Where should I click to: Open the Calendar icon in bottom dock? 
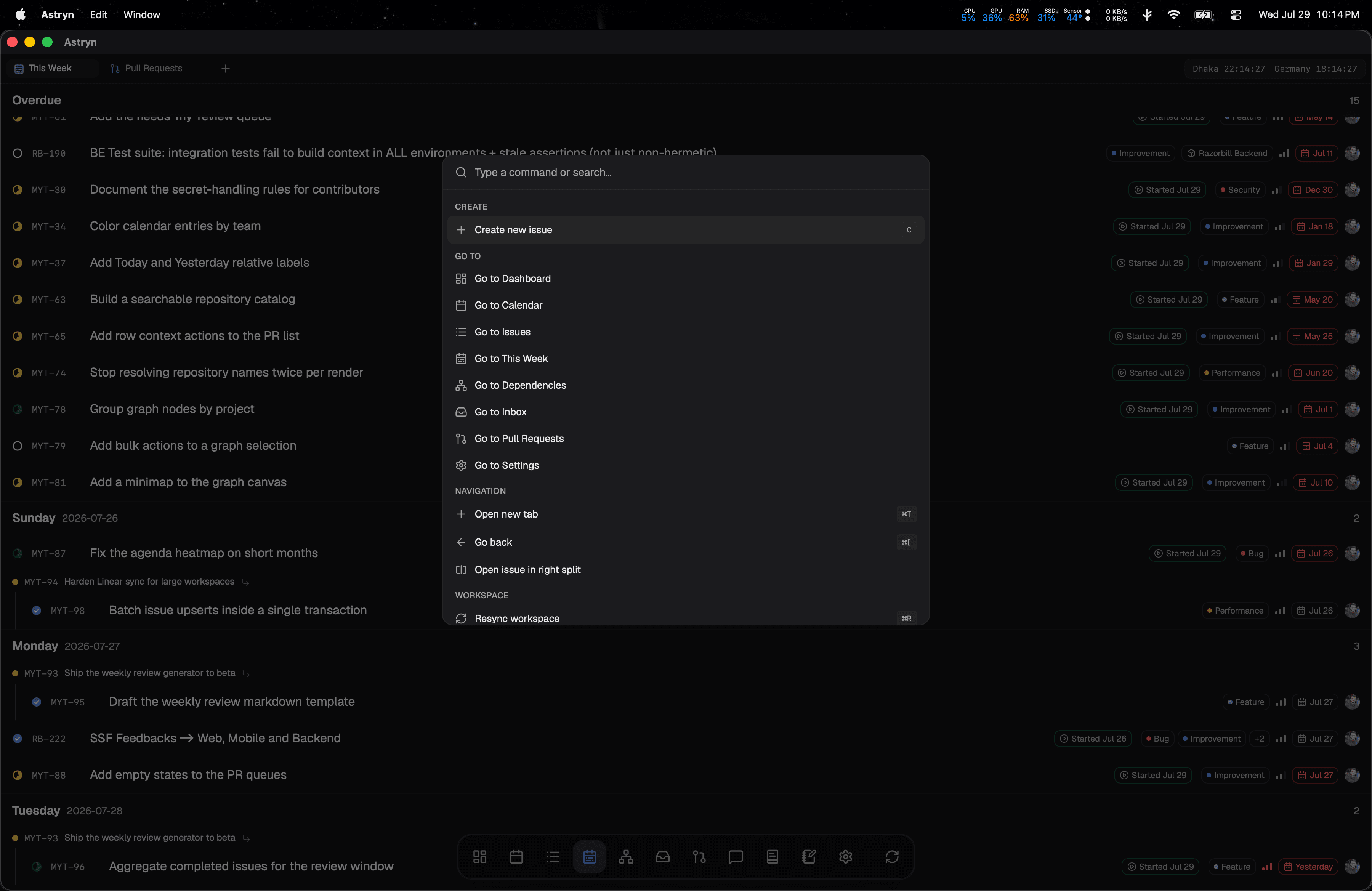pyautogui.click(x=516, y=857)
